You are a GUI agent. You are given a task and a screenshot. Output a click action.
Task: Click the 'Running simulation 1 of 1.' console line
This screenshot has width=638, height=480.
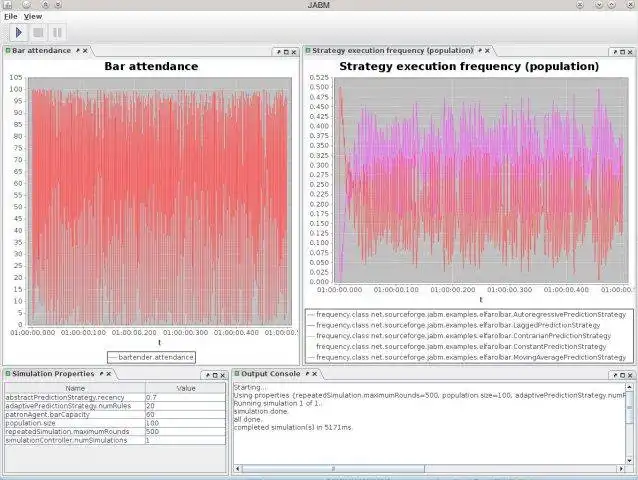(277, 403)
